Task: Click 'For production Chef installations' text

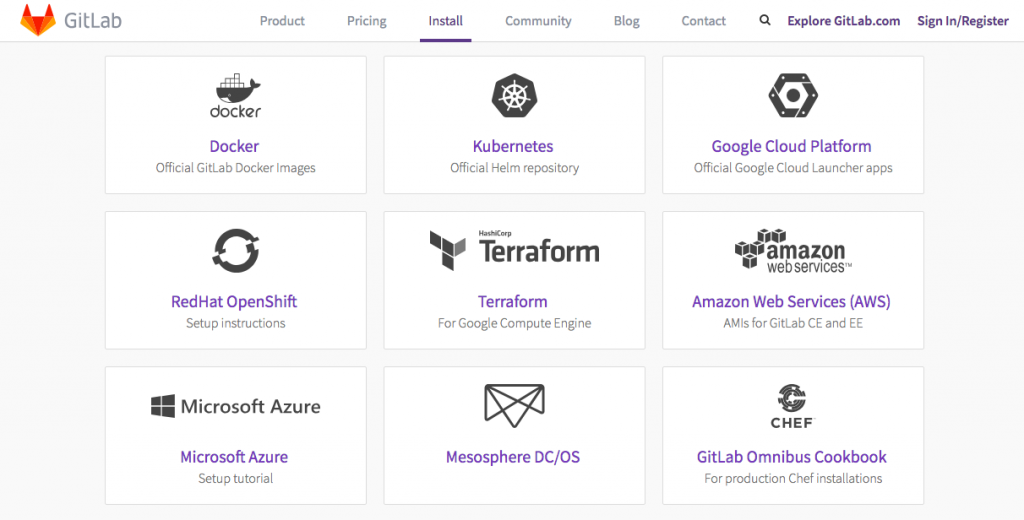Action: pyautogui.click(x=793, y=478)
